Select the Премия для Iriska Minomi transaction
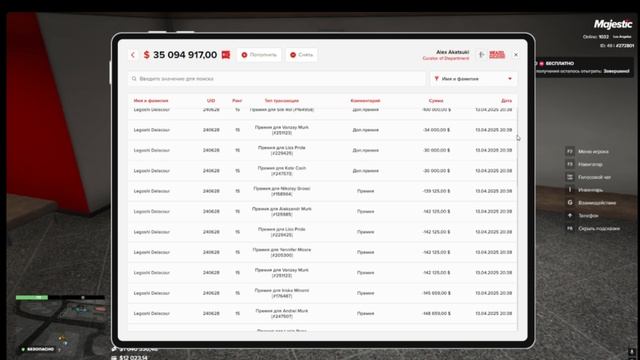The width and height of the screenshot is (640, 360). click(x=322, y=293)
